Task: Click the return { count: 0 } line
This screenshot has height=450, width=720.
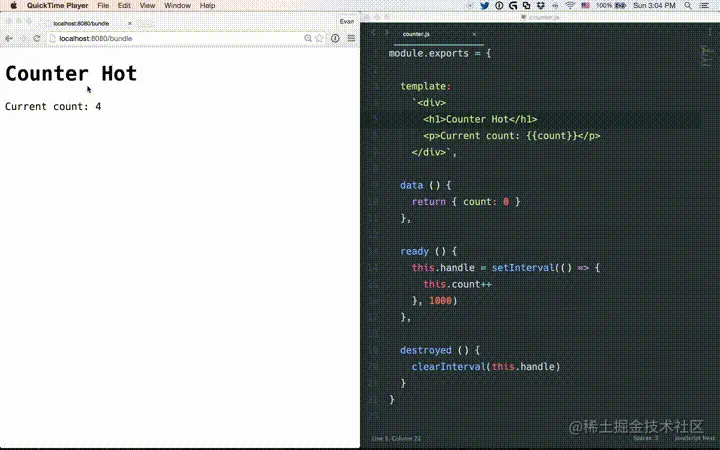Action: click(x=466, y=202)
